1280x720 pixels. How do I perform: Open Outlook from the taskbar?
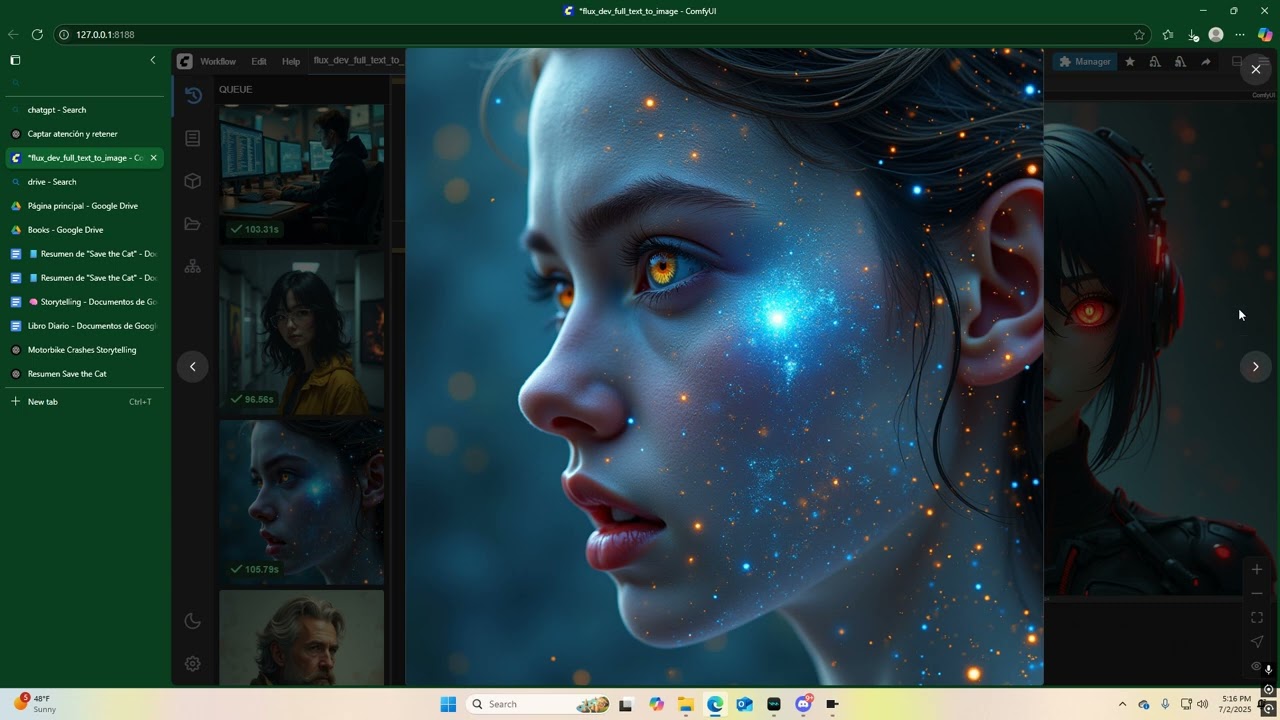[x=744, y=704]
